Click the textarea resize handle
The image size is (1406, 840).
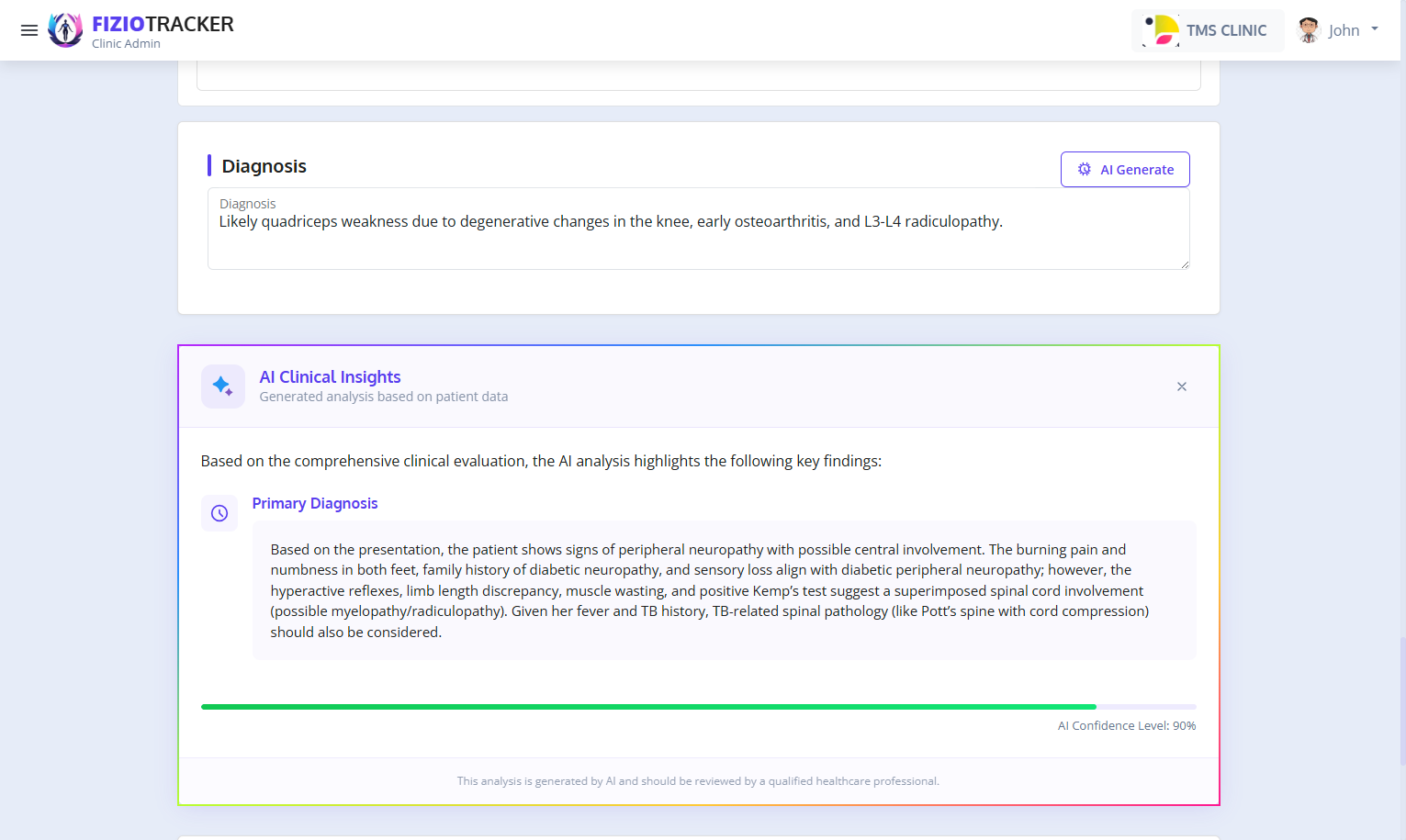pyautogui.click(x=1184, y=263)
